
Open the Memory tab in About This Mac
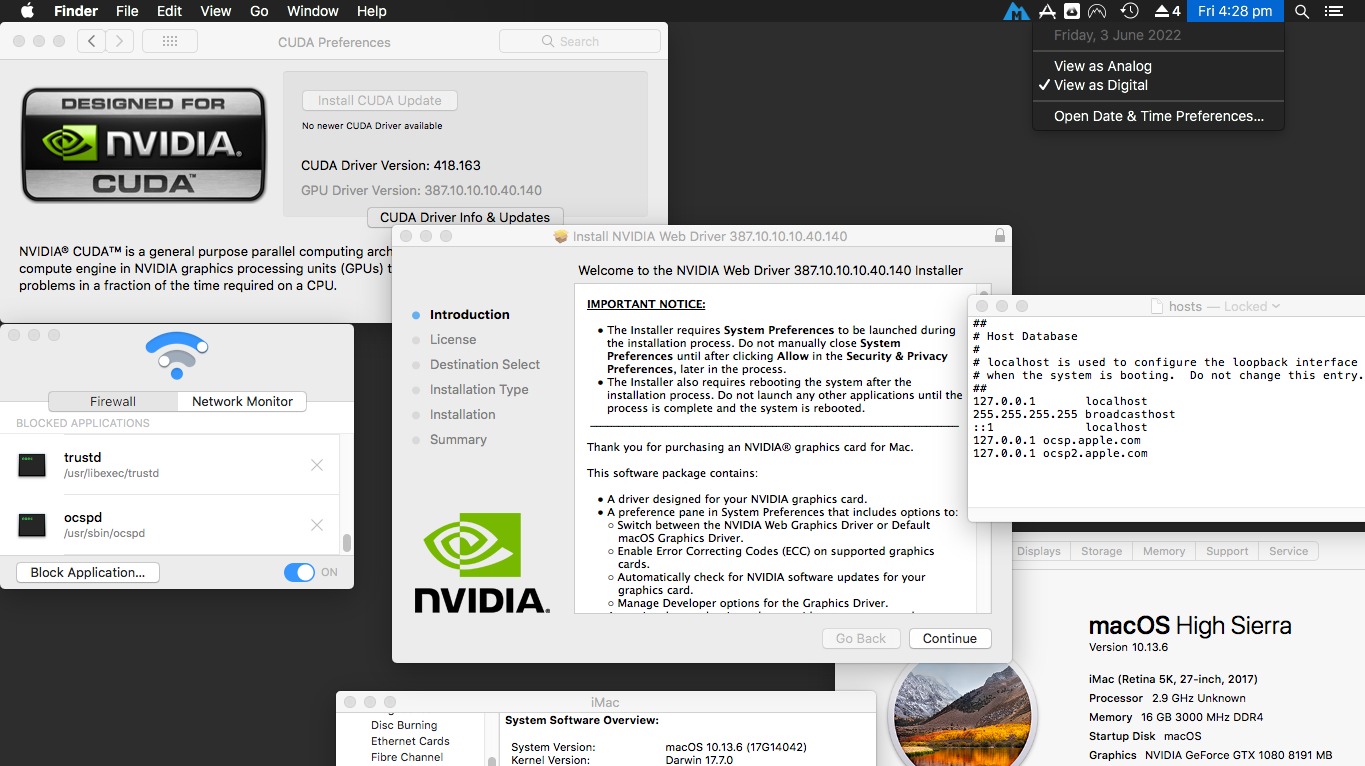coord(1164,551)
